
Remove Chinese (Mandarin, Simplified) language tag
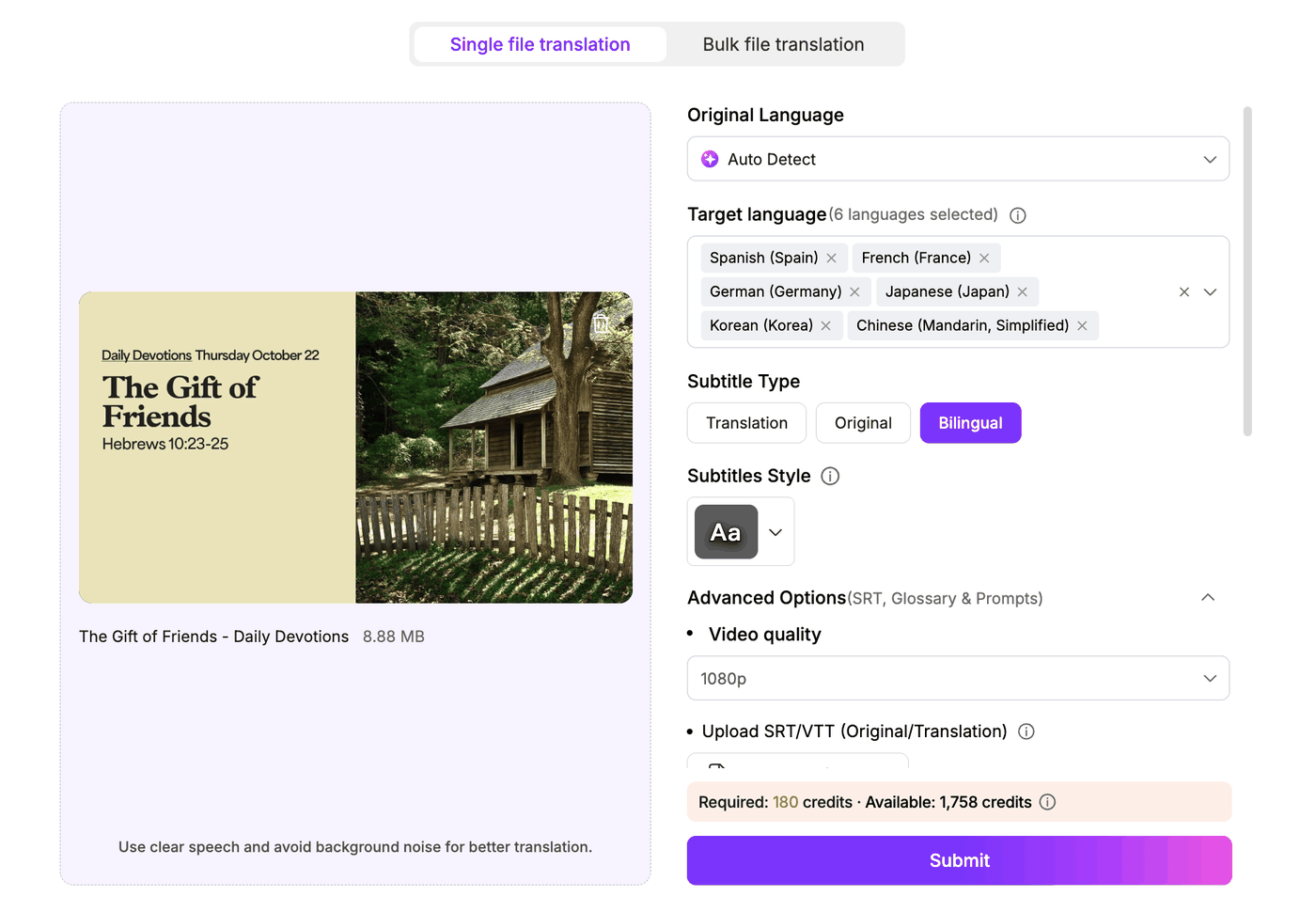(x=1082, y=325)
